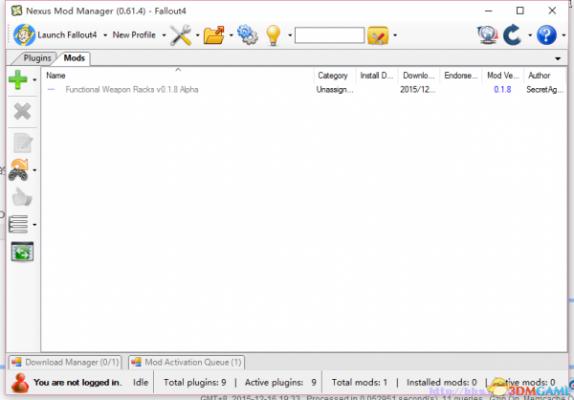Open the Download Manager tab
The image size is (574, 400).
click(x=66, y=362)
